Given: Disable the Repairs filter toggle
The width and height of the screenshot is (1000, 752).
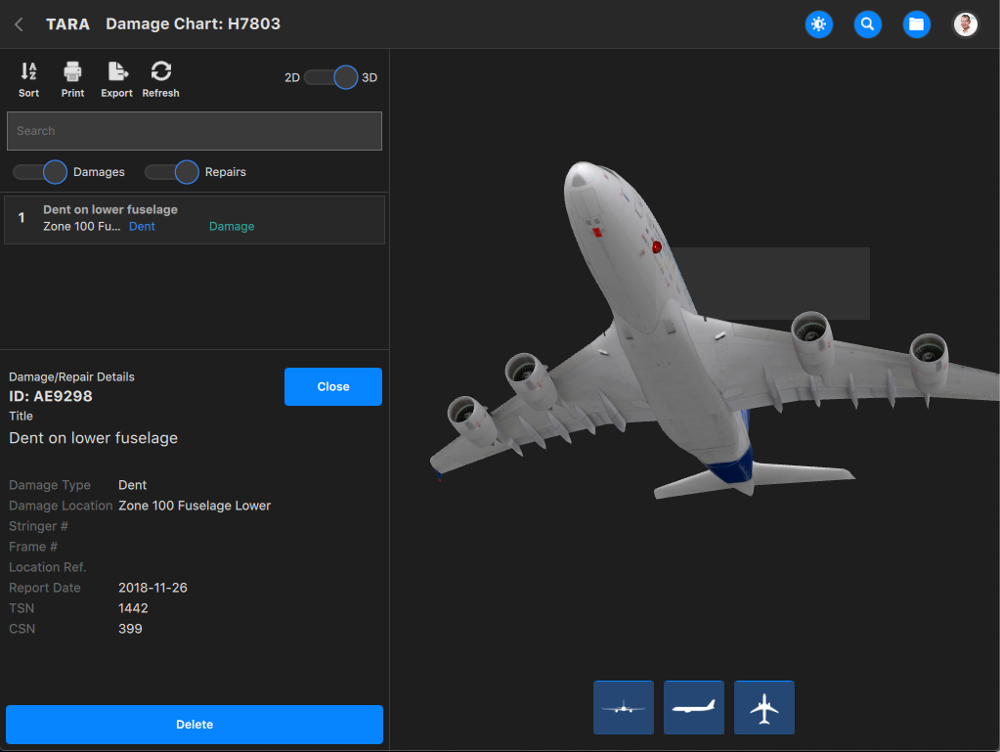Looking at the screenshot, I should tap(173, 172).
